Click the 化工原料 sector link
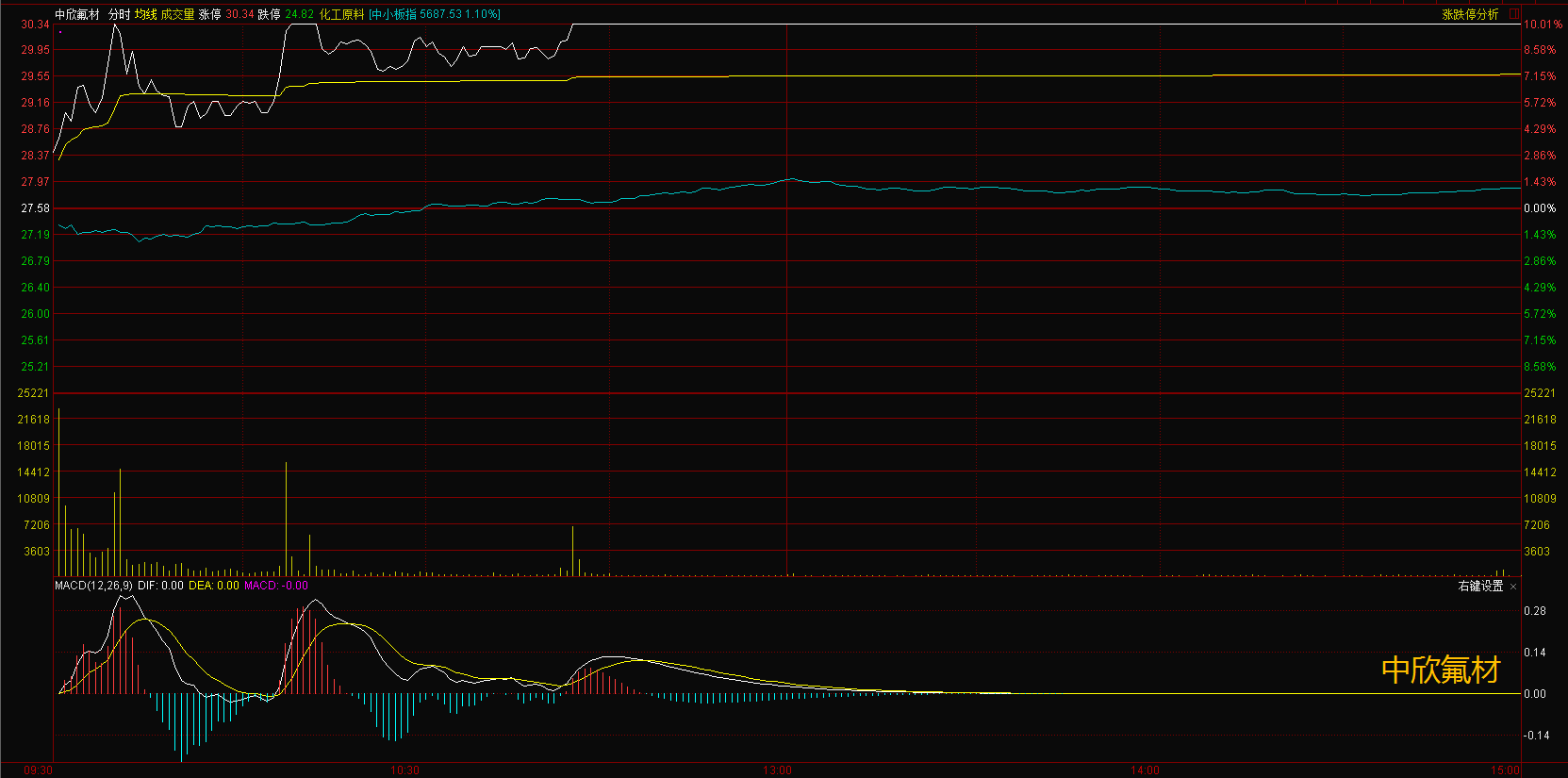Image resolution: width=1568 pixels, height=778 pixels. (341, 14)
